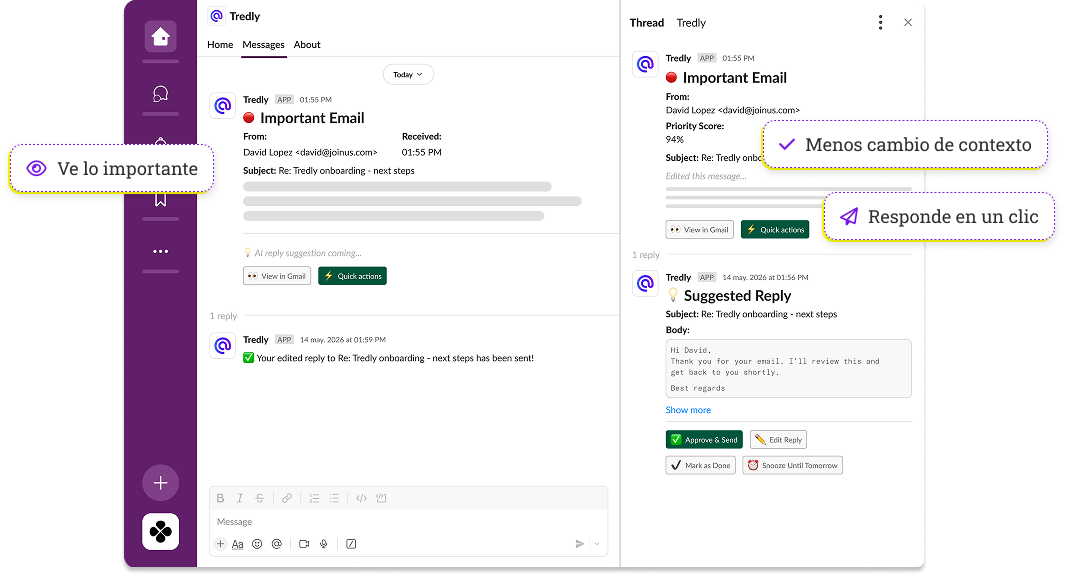Image resolution: width=1065 pixels, height=575 pixels.
Task: Insert emoji using the smiley icon
Action: click(x=257, y=544)
